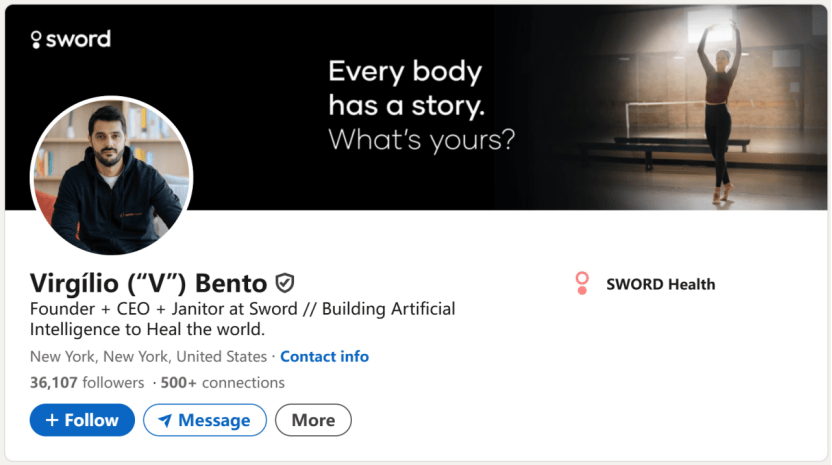Screen dimensions: 832x465
Task: Click the "What's yours?" banner line
Action: (x=421, y=139)
